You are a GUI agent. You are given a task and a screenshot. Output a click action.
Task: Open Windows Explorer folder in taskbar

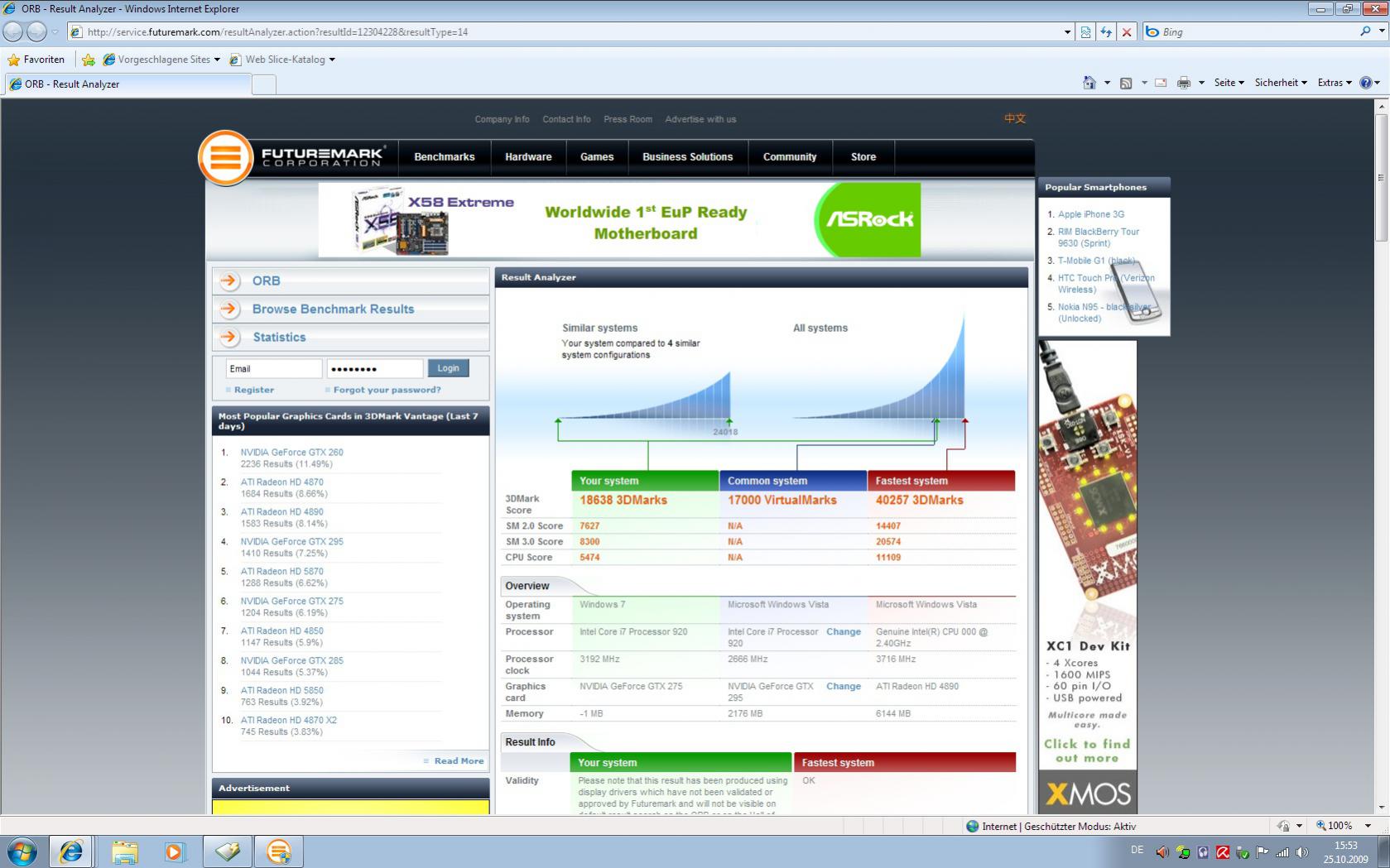click(x=124, y=851)
